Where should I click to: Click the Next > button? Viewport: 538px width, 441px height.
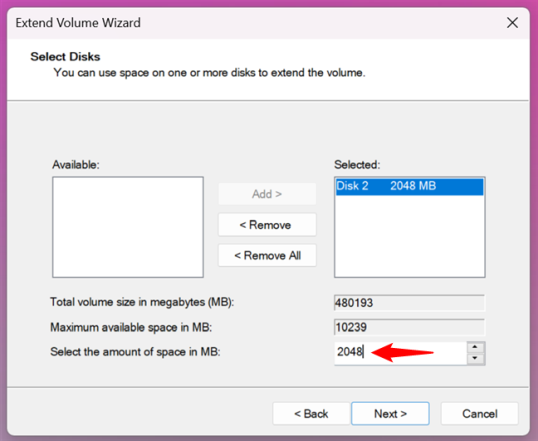pyautogui.click(x=390, y=414)
